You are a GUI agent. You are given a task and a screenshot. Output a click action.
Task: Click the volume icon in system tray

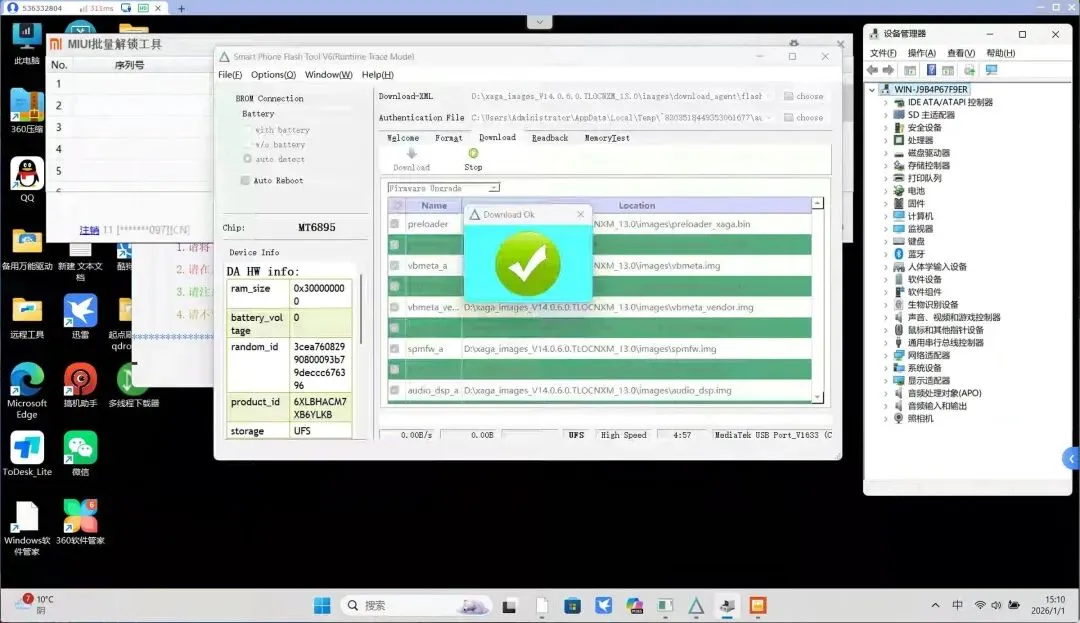996,605
